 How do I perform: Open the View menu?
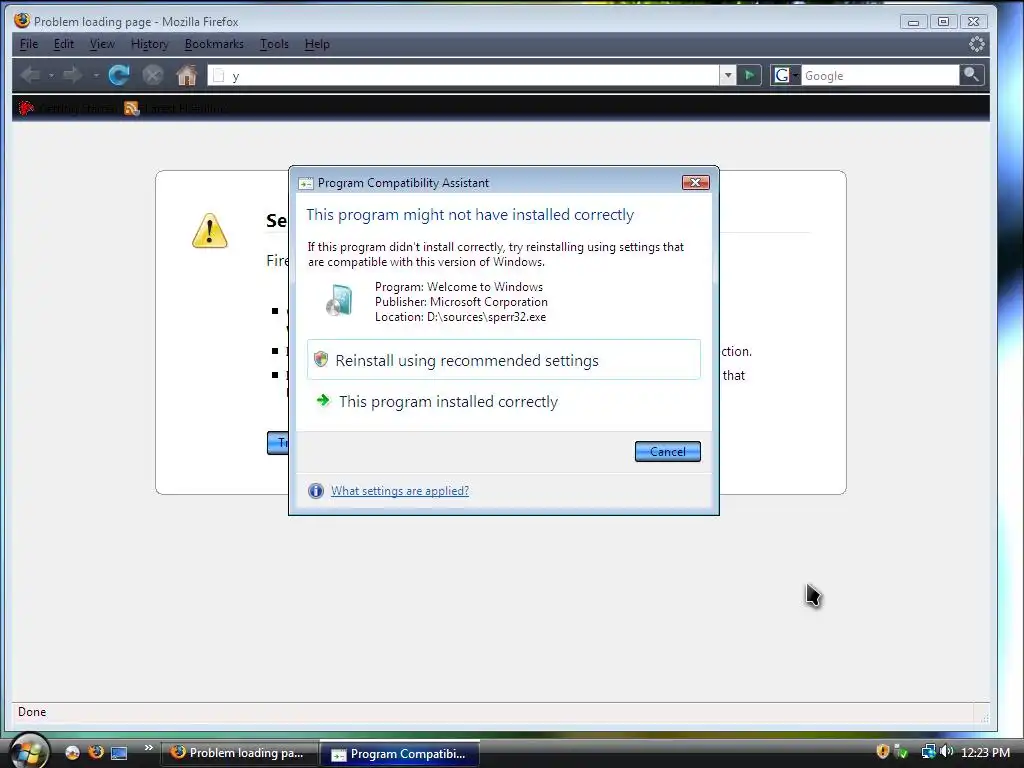pos(102,44)
